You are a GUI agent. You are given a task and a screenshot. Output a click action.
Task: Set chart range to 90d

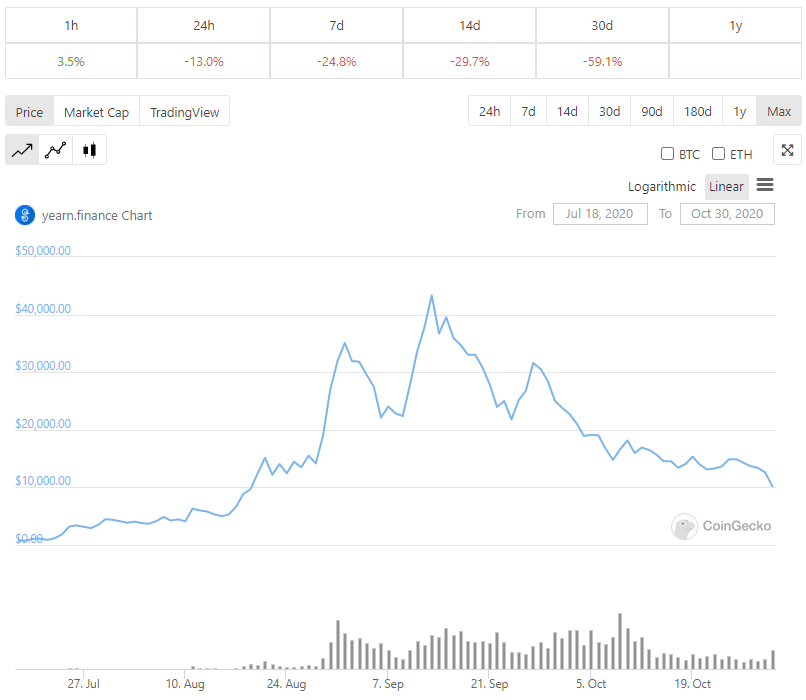coord(651,111)
